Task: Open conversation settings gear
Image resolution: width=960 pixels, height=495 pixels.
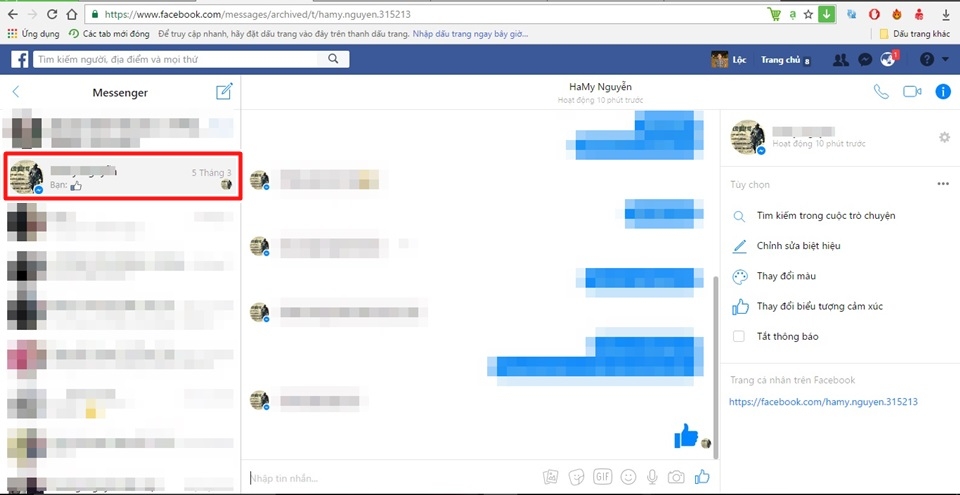Action: pyautogui.click(x=944, y=137)
